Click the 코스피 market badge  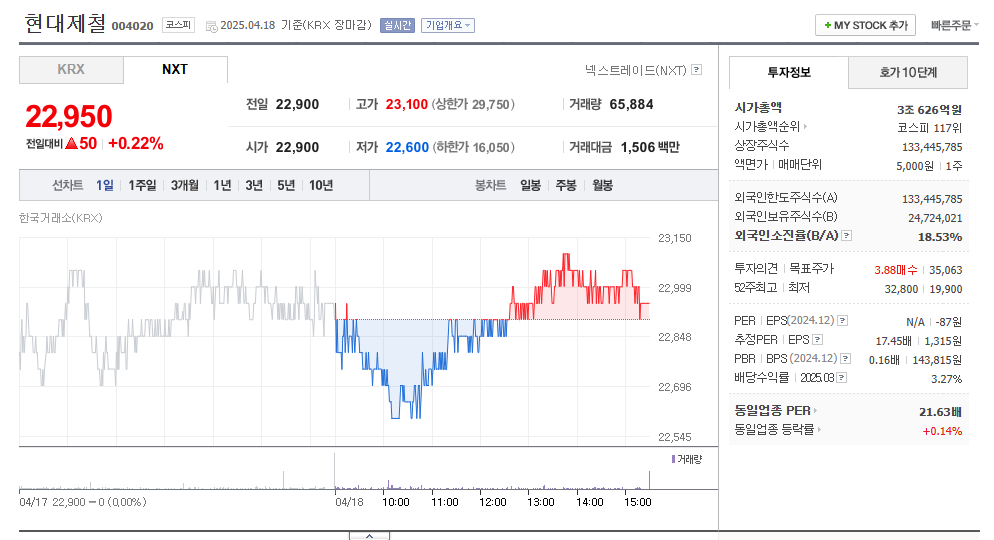178,25
